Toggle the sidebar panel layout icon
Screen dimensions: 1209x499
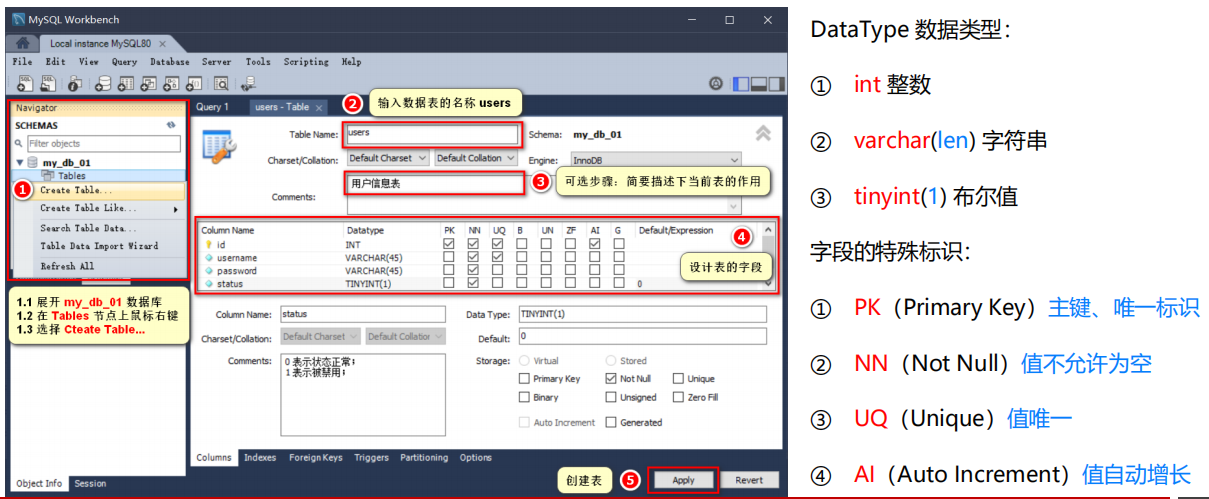pyautogui.click(x=741, y=84)
